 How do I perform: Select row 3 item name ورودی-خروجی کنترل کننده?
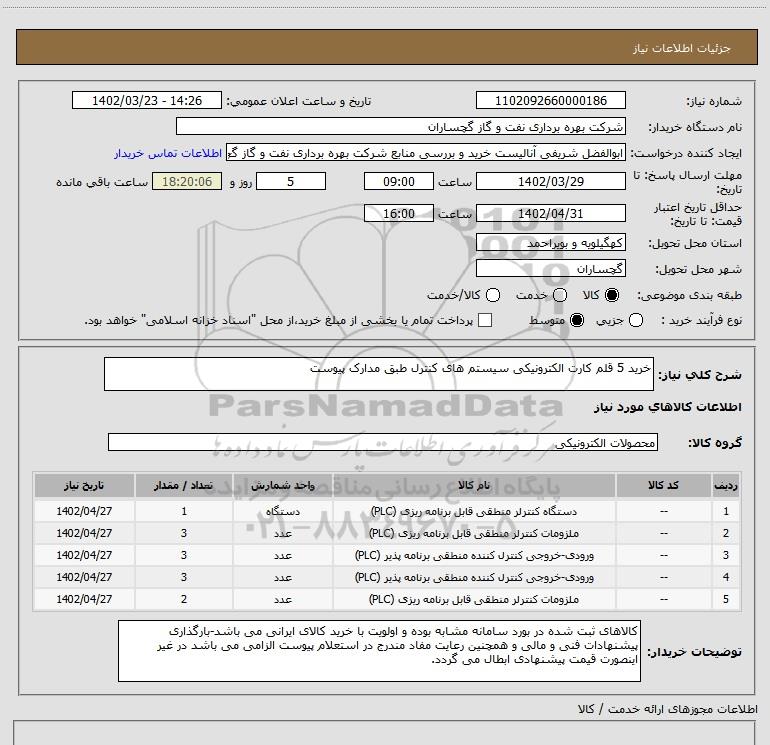tap(474, 555)
